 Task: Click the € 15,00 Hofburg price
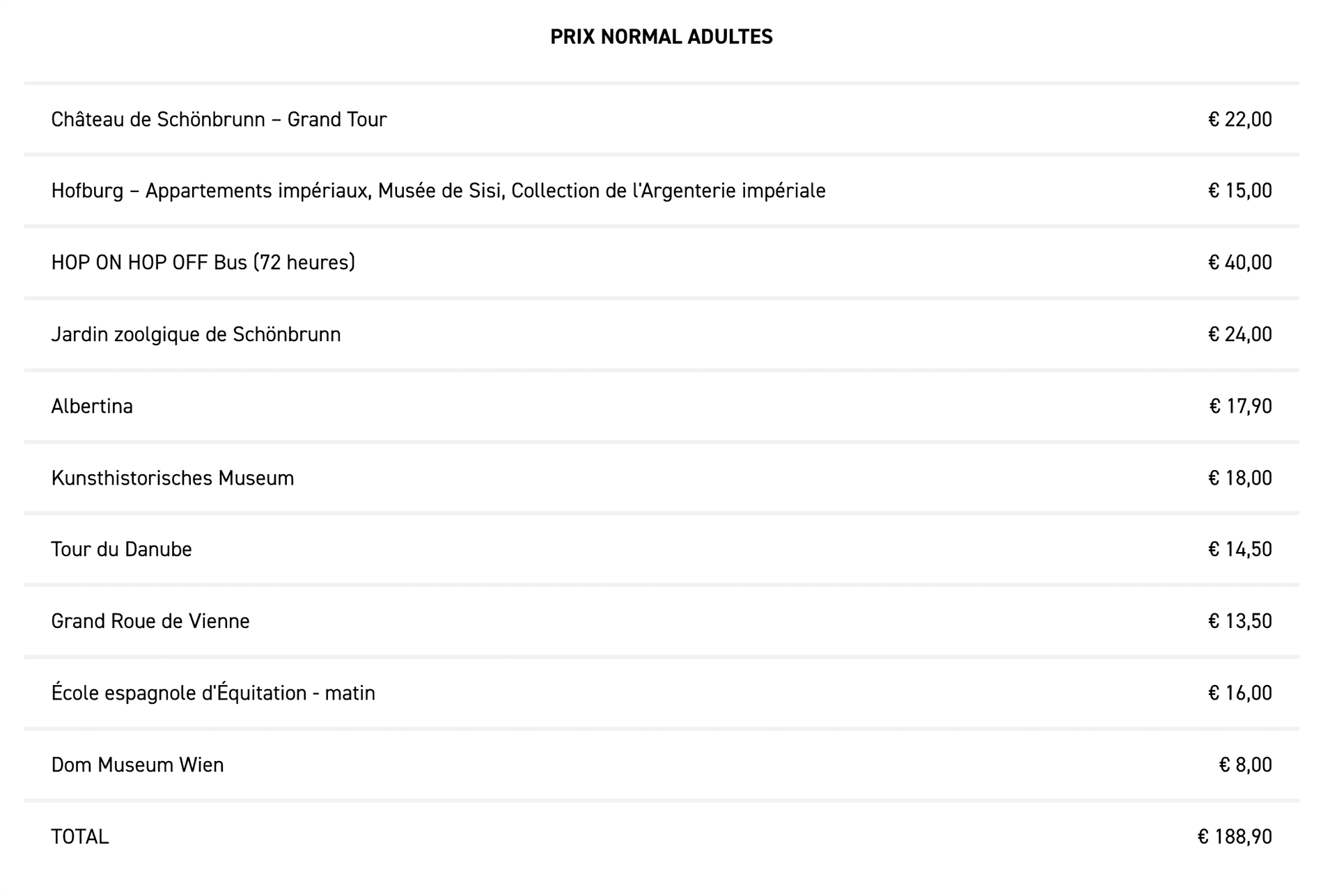tap(1240, 191)
